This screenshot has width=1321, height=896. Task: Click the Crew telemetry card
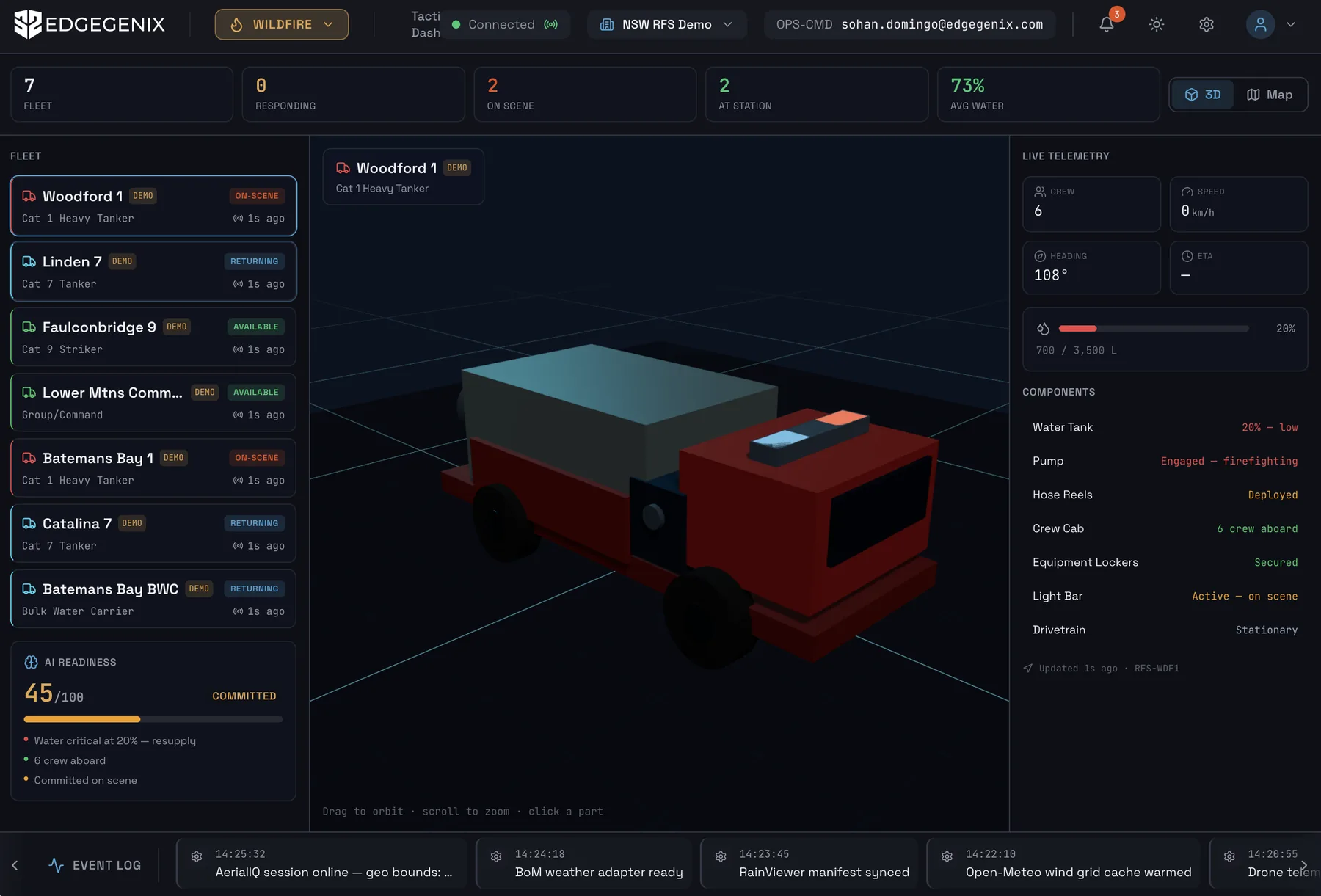coord(1091,204)
